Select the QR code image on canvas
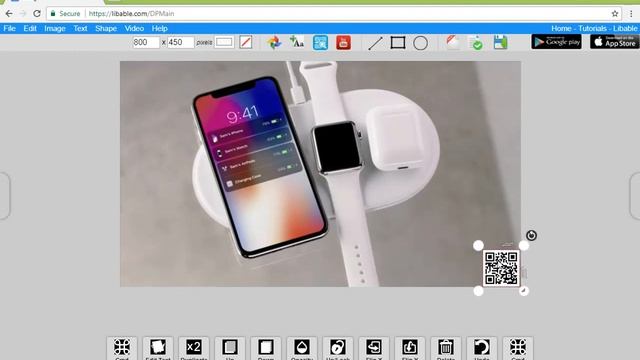 501,268
